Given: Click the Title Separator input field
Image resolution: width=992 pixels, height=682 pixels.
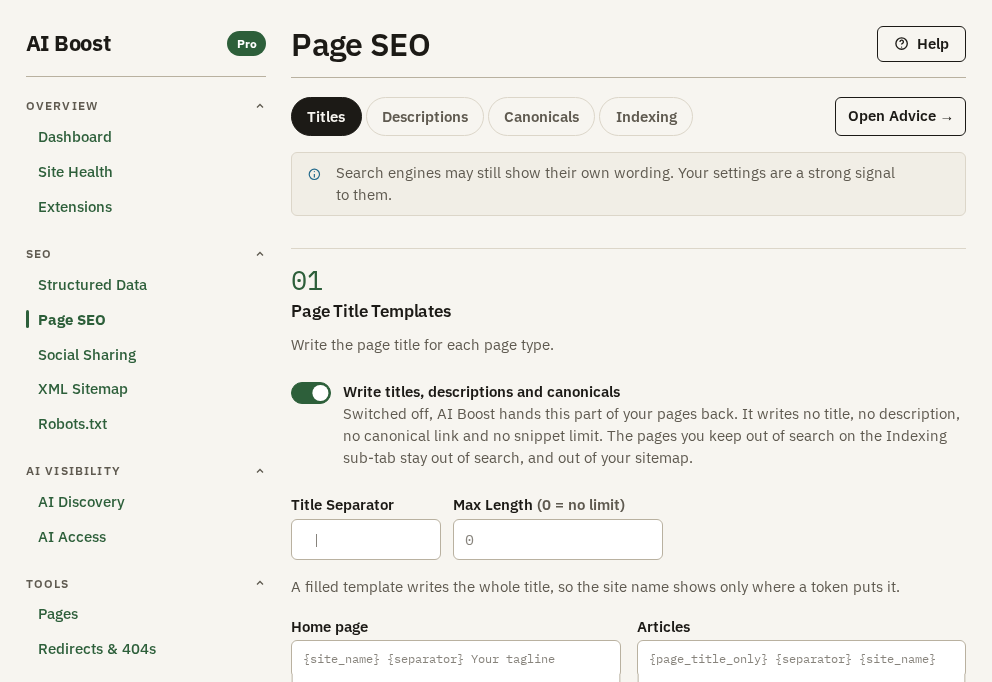Looking at the screenshot, I should [x=366, y=540].
